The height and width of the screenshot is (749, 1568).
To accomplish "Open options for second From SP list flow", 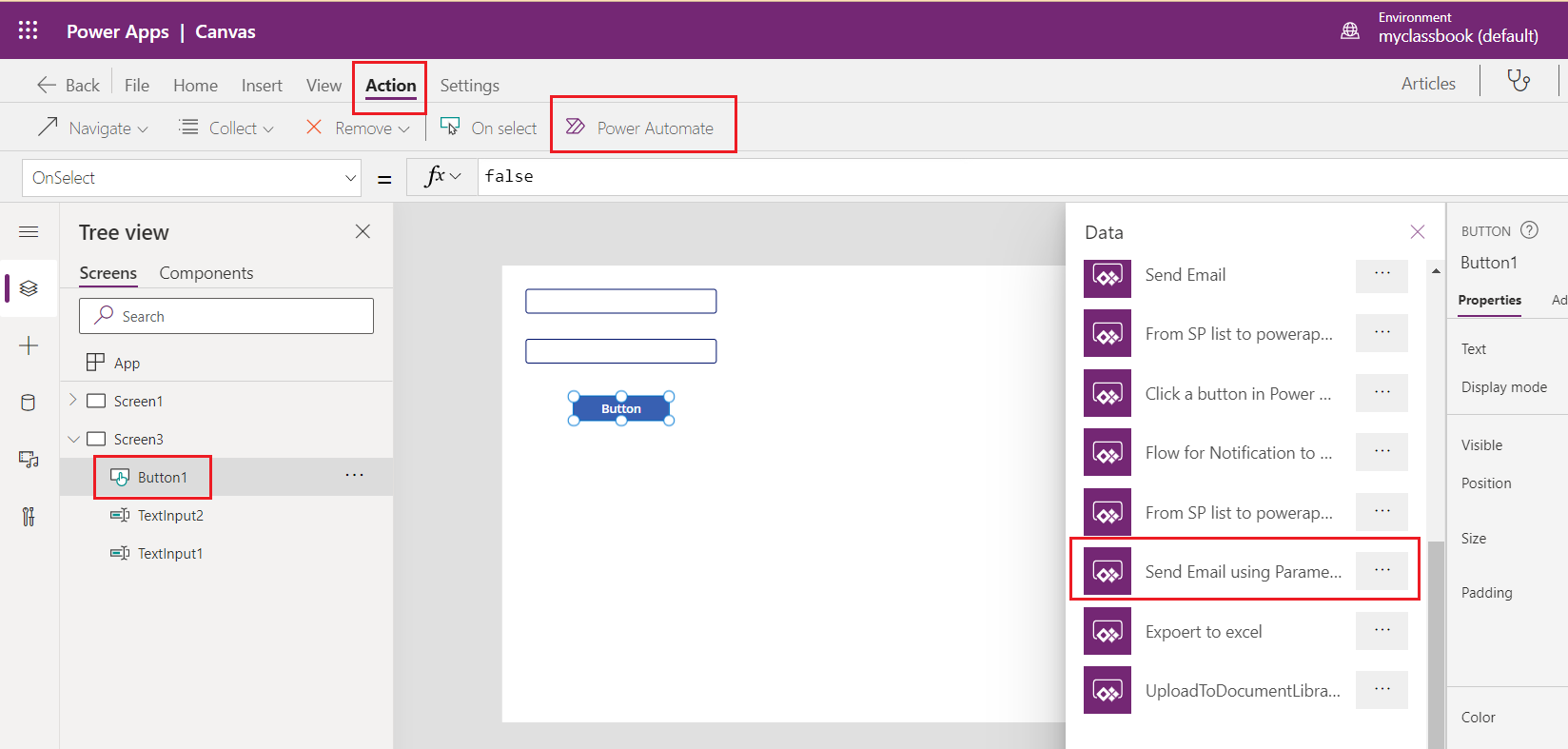I will [x=1382, y=512].
